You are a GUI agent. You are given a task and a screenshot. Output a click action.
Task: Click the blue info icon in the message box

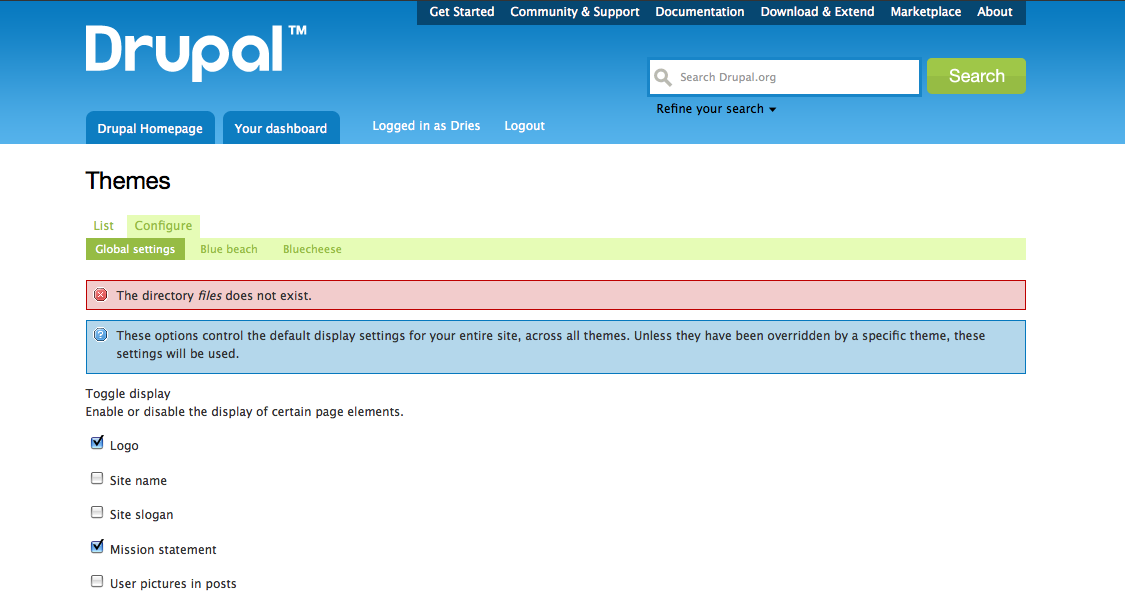coord(100,334)
